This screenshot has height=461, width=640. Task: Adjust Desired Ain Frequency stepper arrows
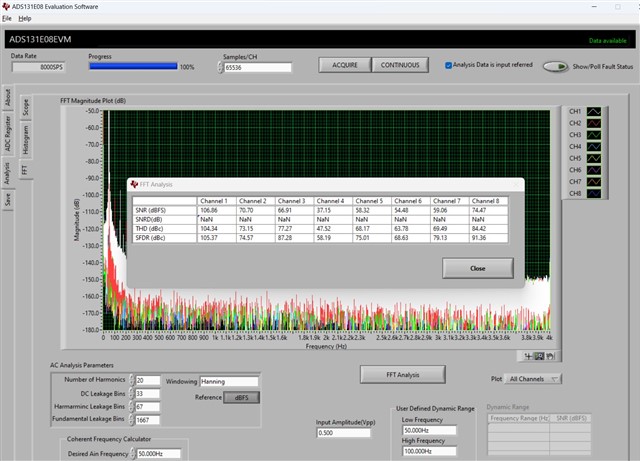(x=133, y=454)
